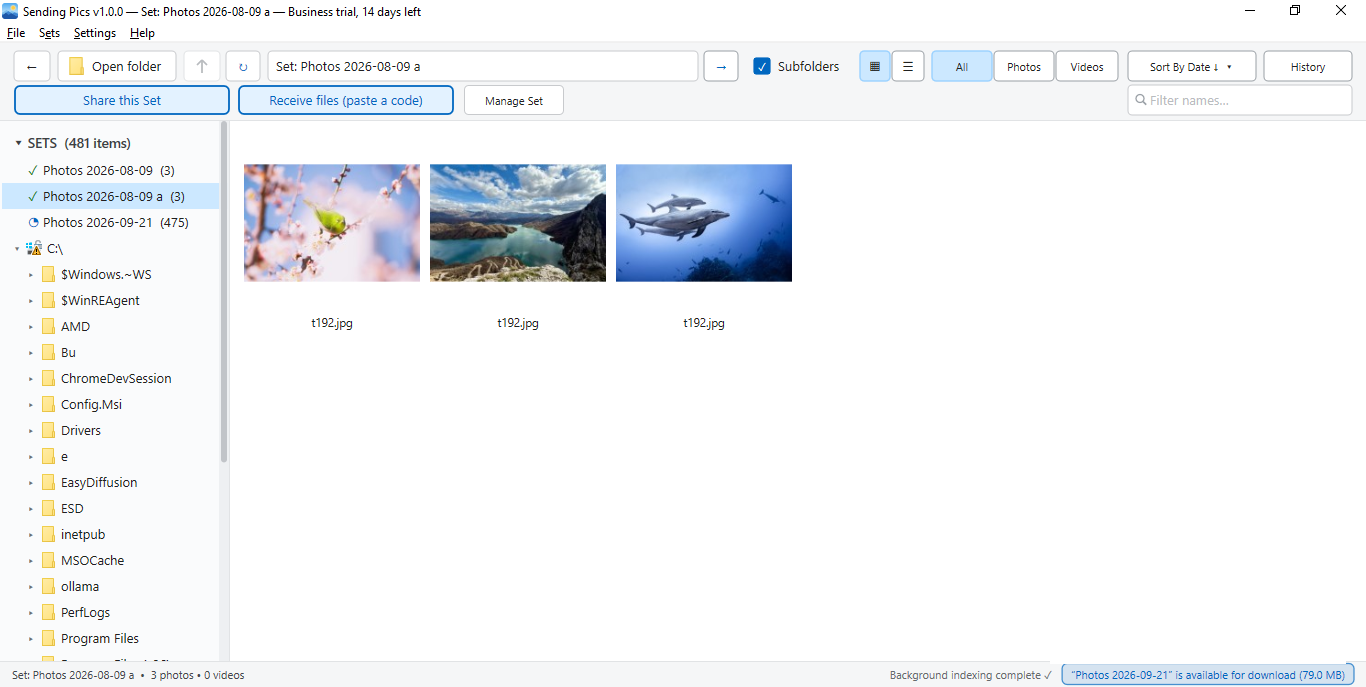
Task: Expand the Drivers folder node
Action: [31, 430]
